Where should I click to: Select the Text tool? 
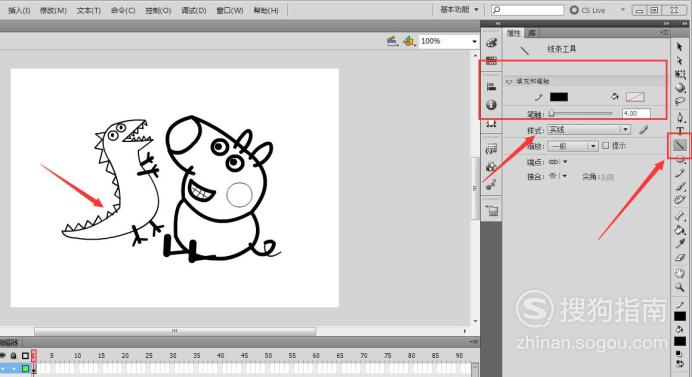pos(680,130)
